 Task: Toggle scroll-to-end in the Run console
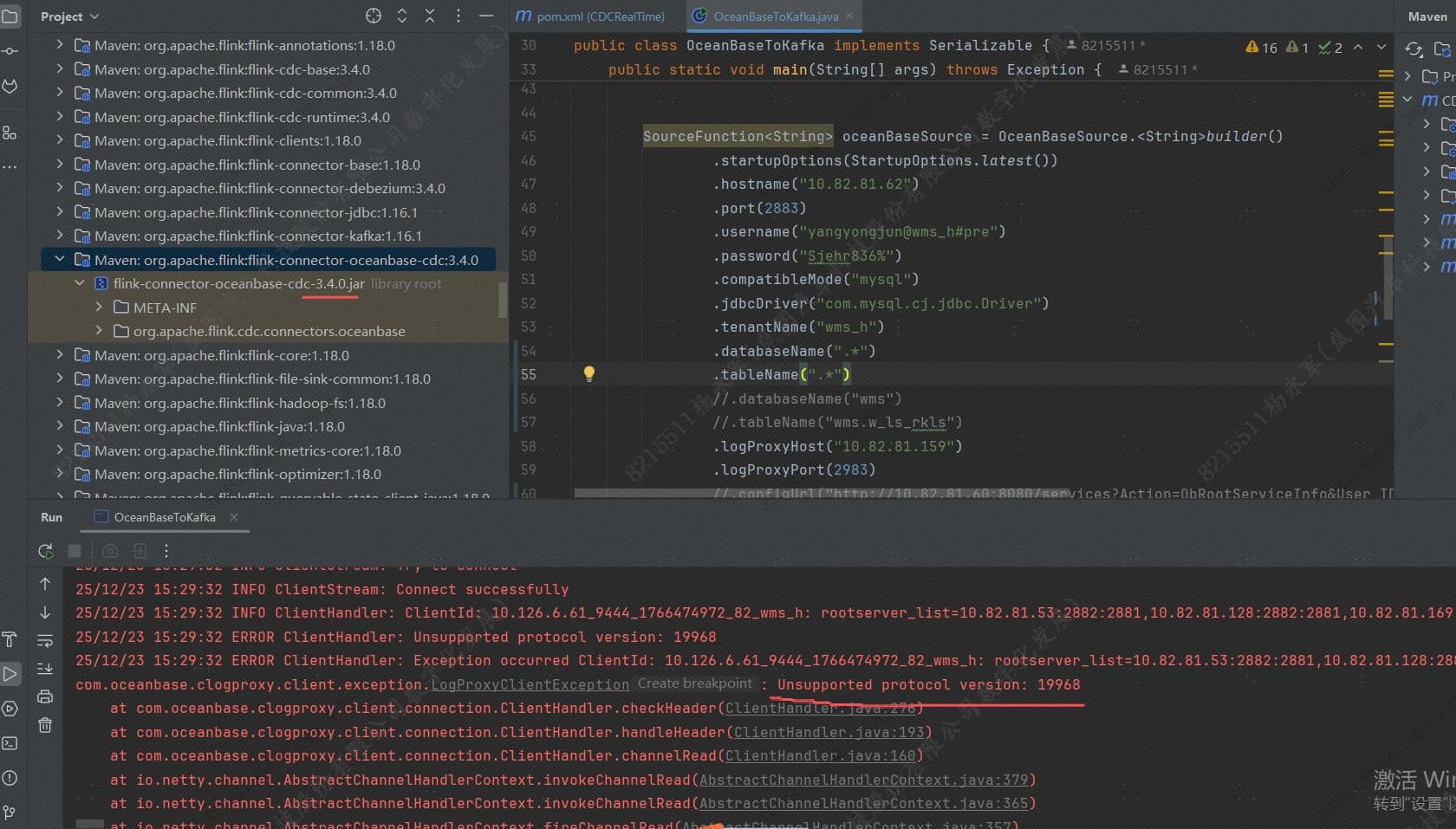tap(45, 668)
